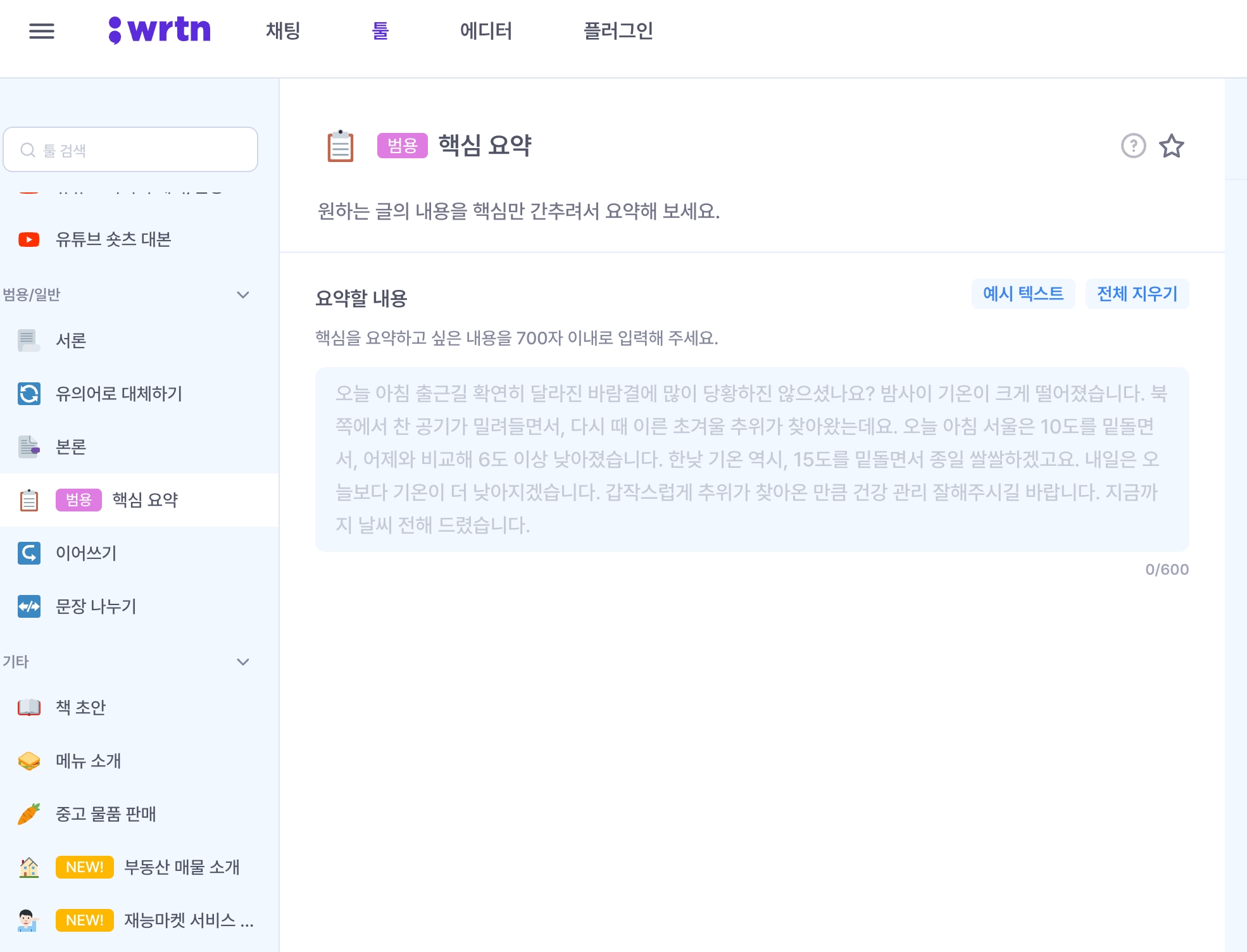The width and height of the screenshot is (1247, 952).
Task: Click the 전체 지우기 button
Action: [x=1137, y=294]
